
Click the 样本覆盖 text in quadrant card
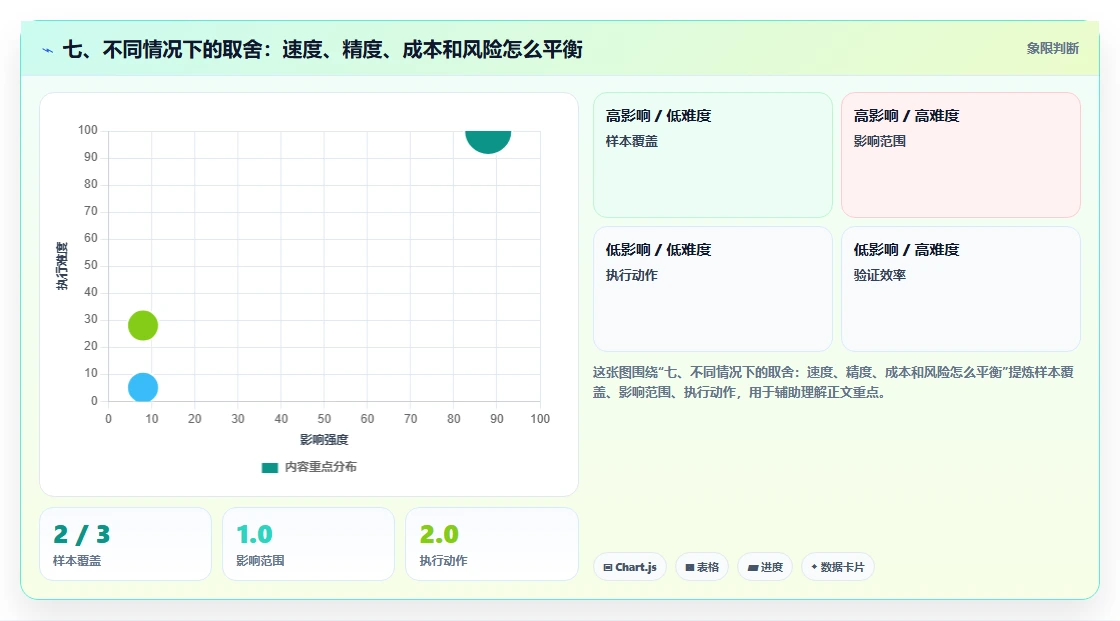point(631,141)
